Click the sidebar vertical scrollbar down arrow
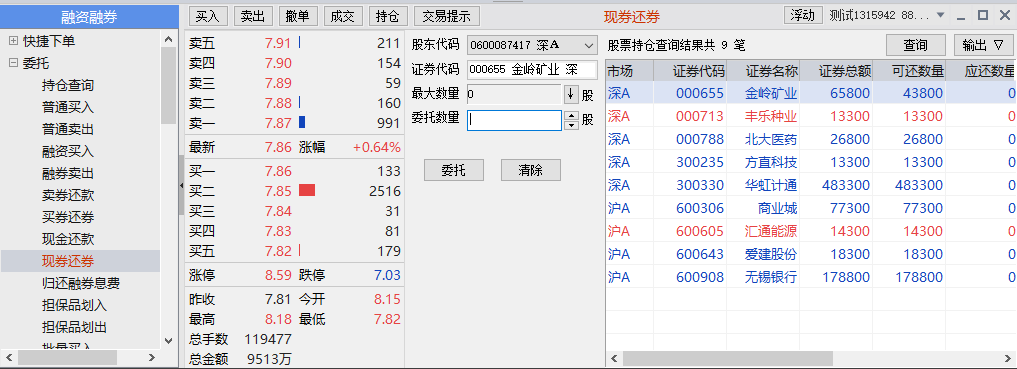1017x369 pixels. pos(169,340)
